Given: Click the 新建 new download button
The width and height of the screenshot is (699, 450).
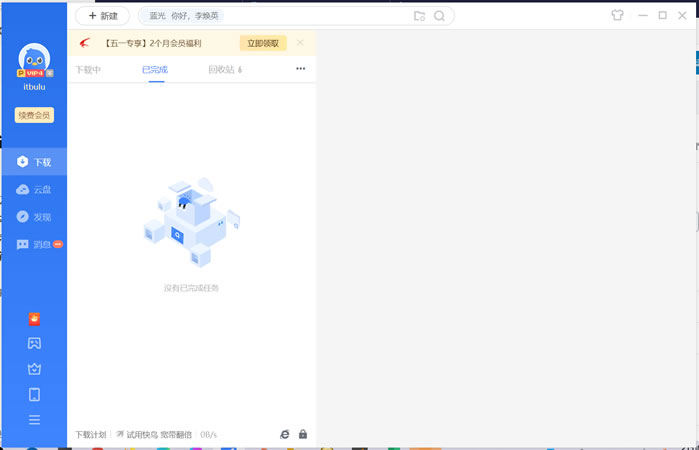Looking at the screenshot, I should pyautogui.click(x=103, y=16).
